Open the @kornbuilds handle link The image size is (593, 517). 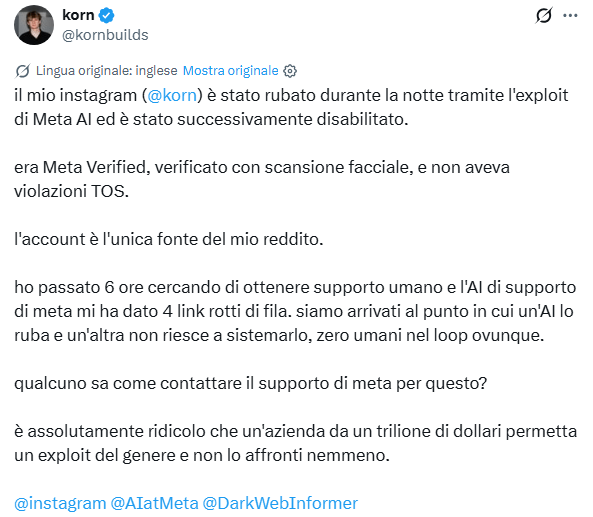(x=105, y=35)
